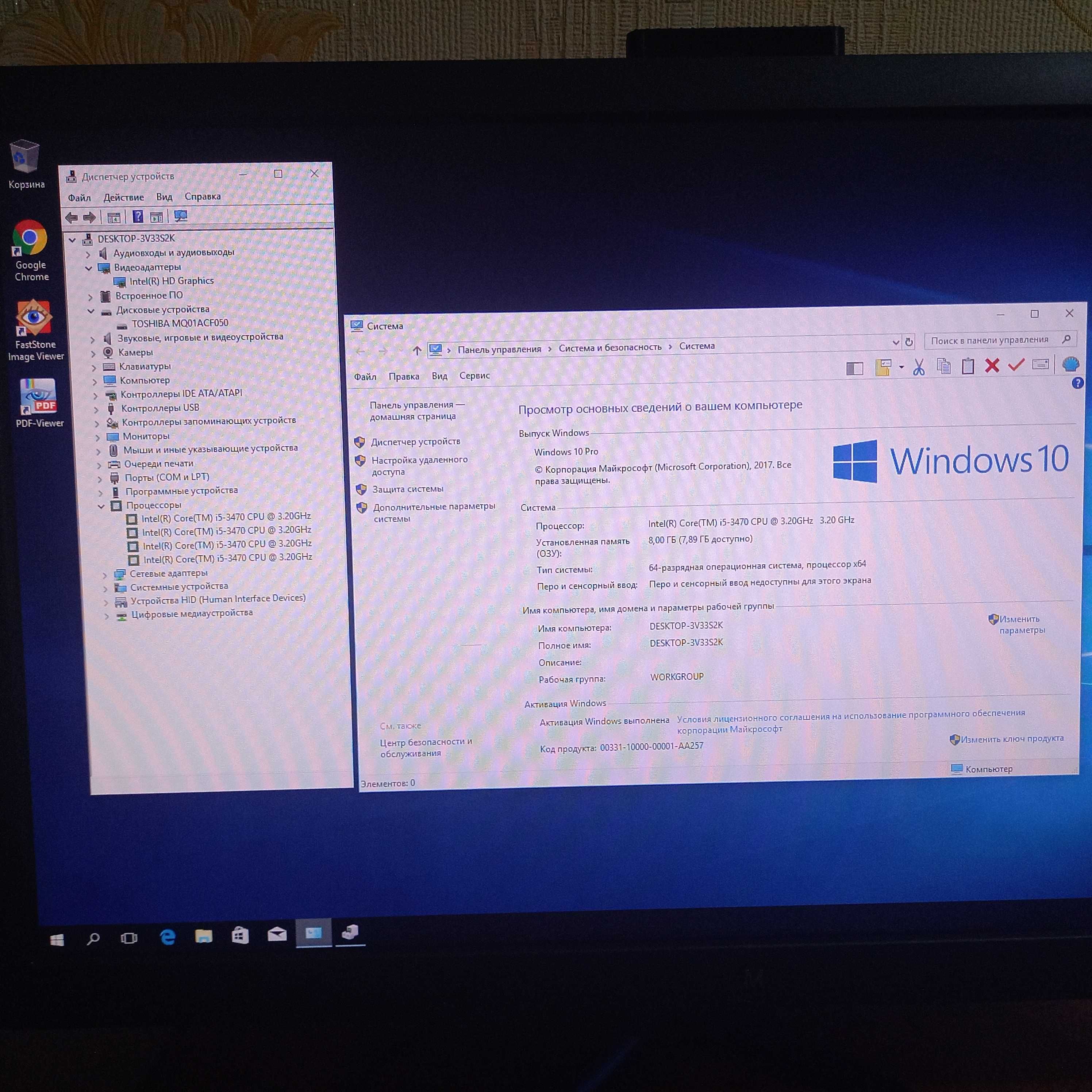Select Система и безопасность in breadcrumb
The height and width of the screenshot is (1092, 1092).
610,347
